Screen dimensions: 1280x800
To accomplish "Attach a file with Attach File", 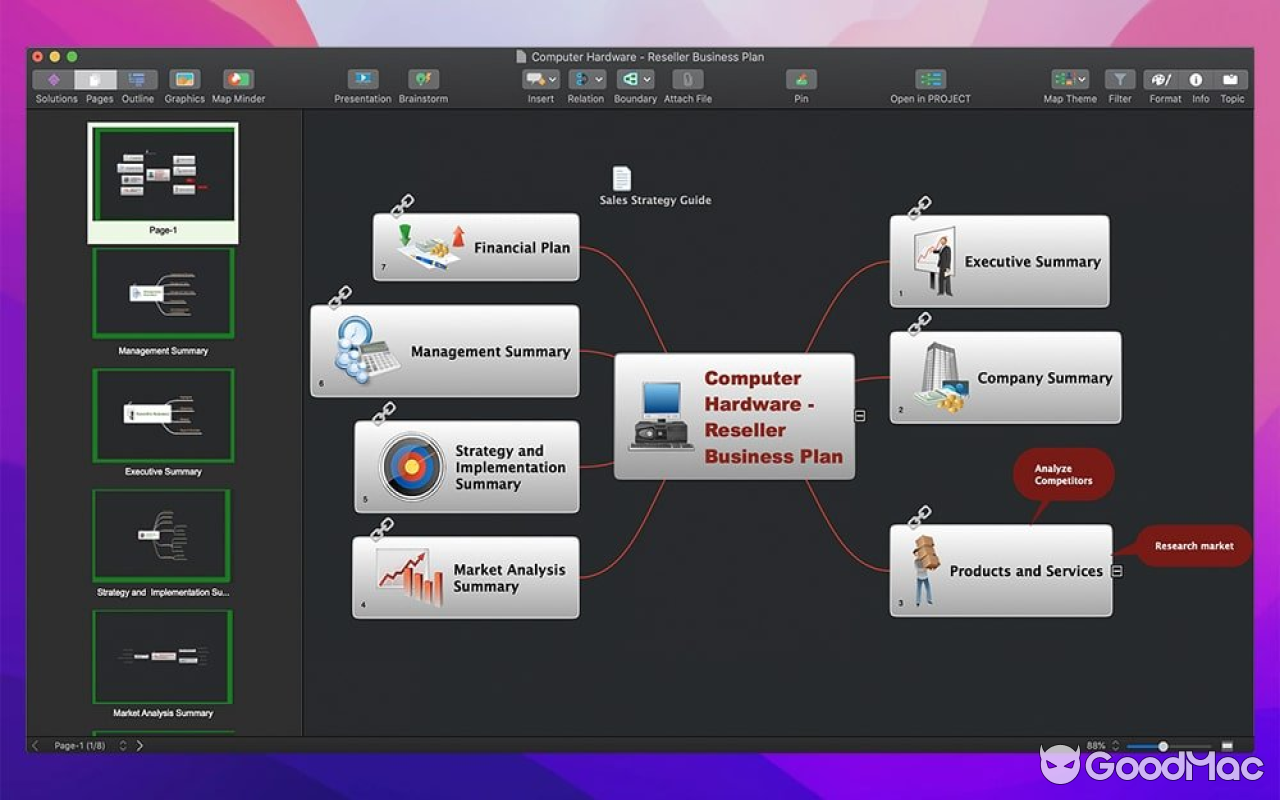I will pos(687,78).
